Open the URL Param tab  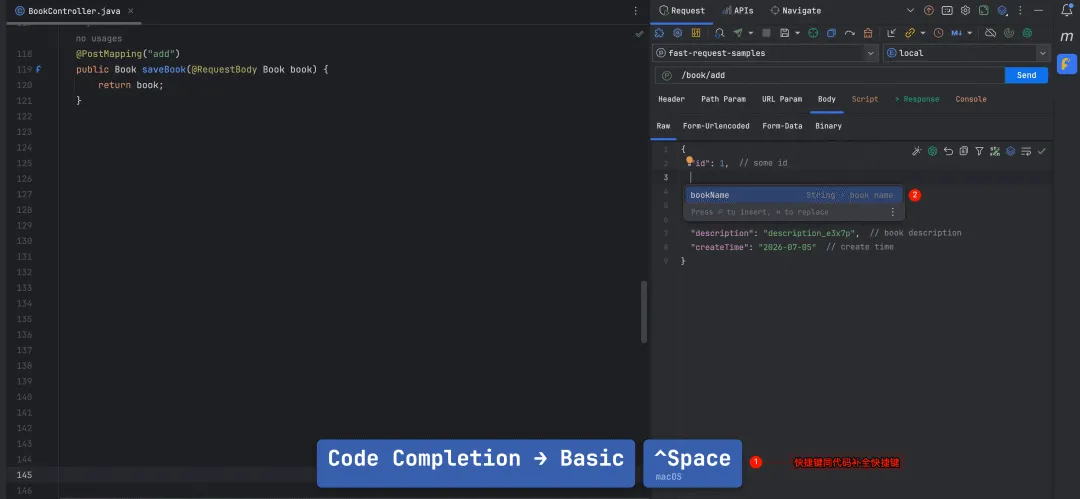click(x=782, y=99)
